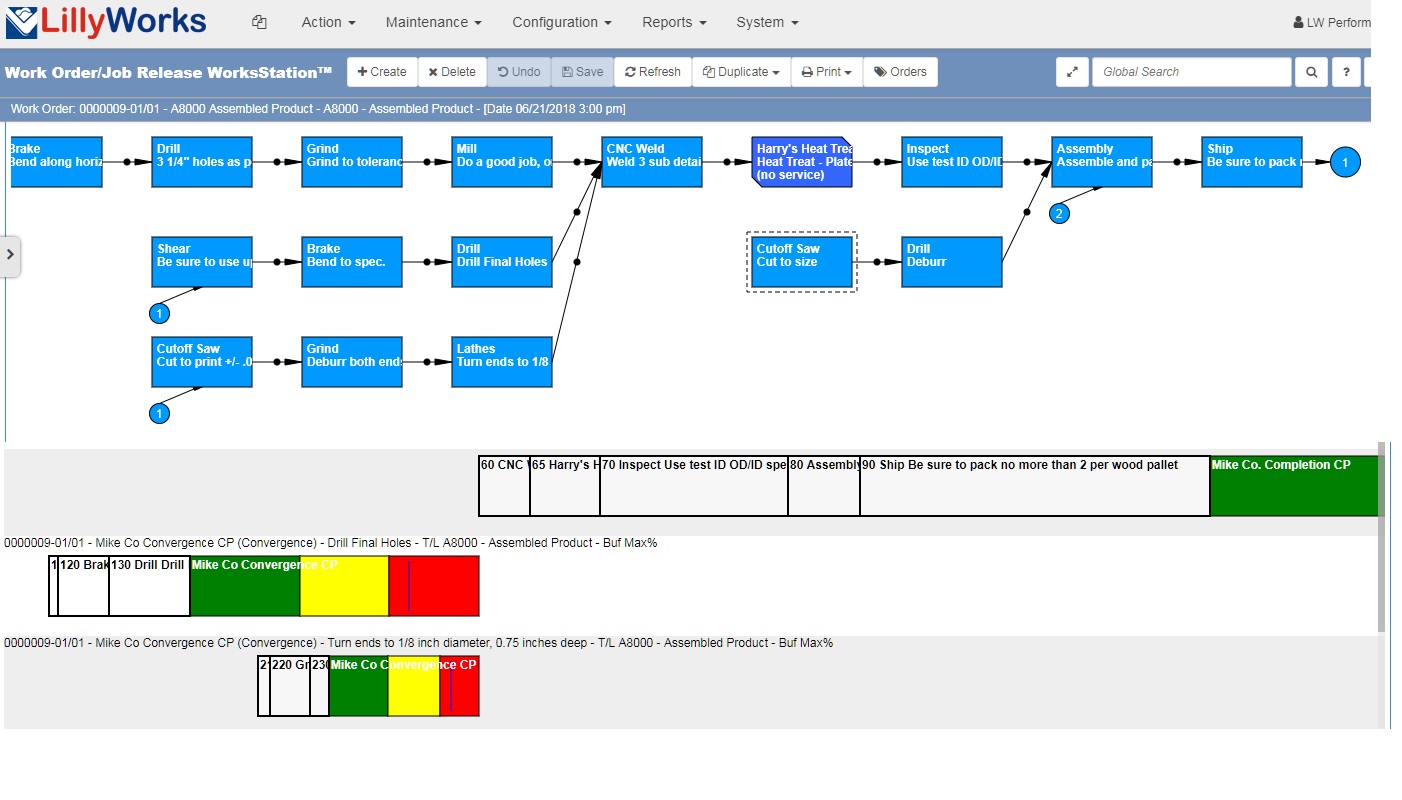Viewport: 1402px width, 800px height.
Task: Click the Undo button
Action: (x=519, y=72)
